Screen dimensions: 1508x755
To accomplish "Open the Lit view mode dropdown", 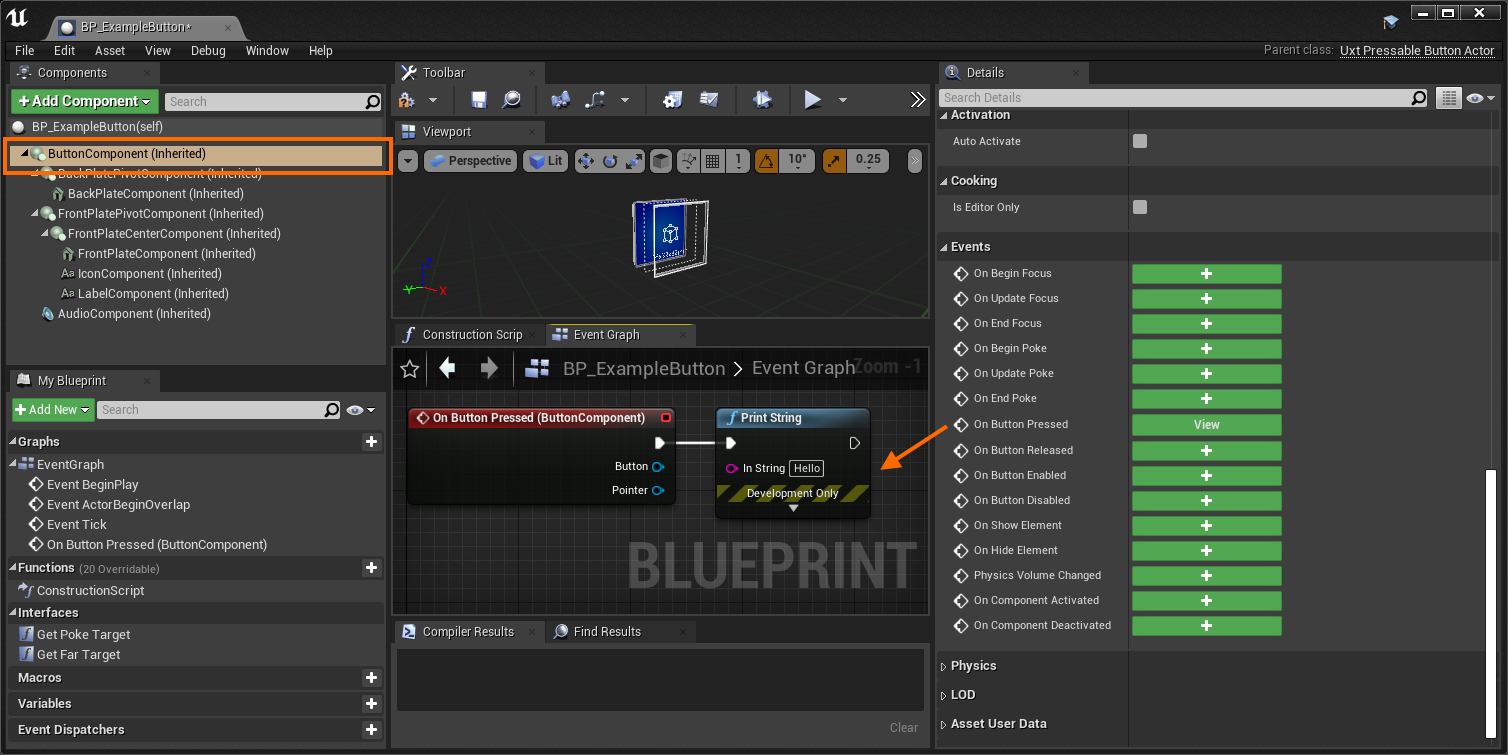I will (546, 161).
